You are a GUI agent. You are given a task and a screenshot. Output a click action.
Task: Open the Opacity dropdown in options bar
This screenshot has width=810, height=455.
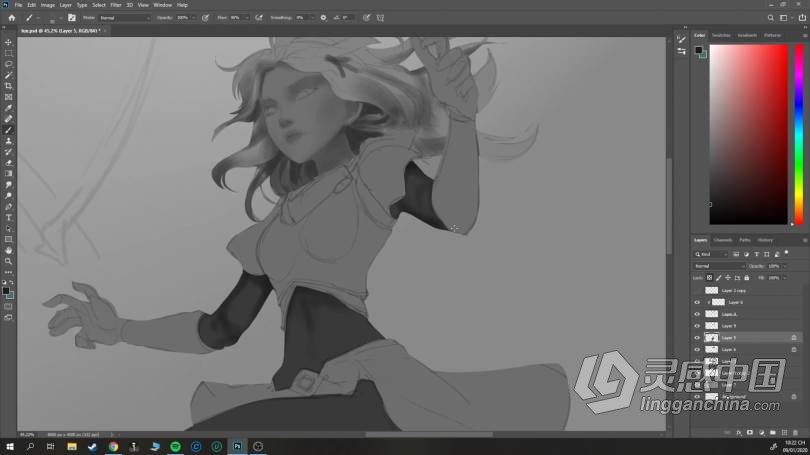(x=194, y=18)
